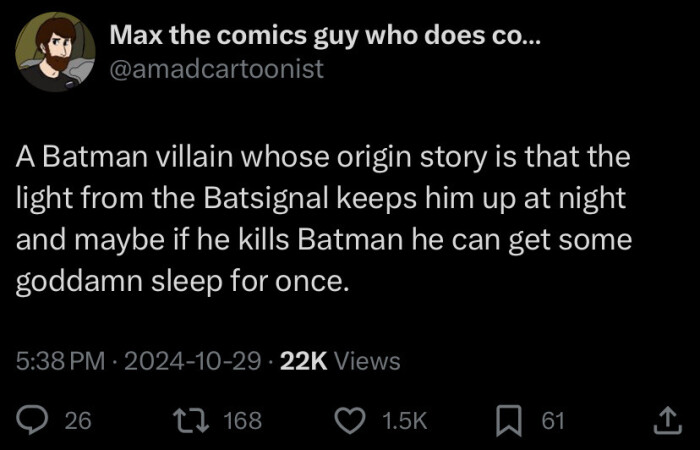Click the share upload arrow icon
Screen dimensions: 700x450
665,421
